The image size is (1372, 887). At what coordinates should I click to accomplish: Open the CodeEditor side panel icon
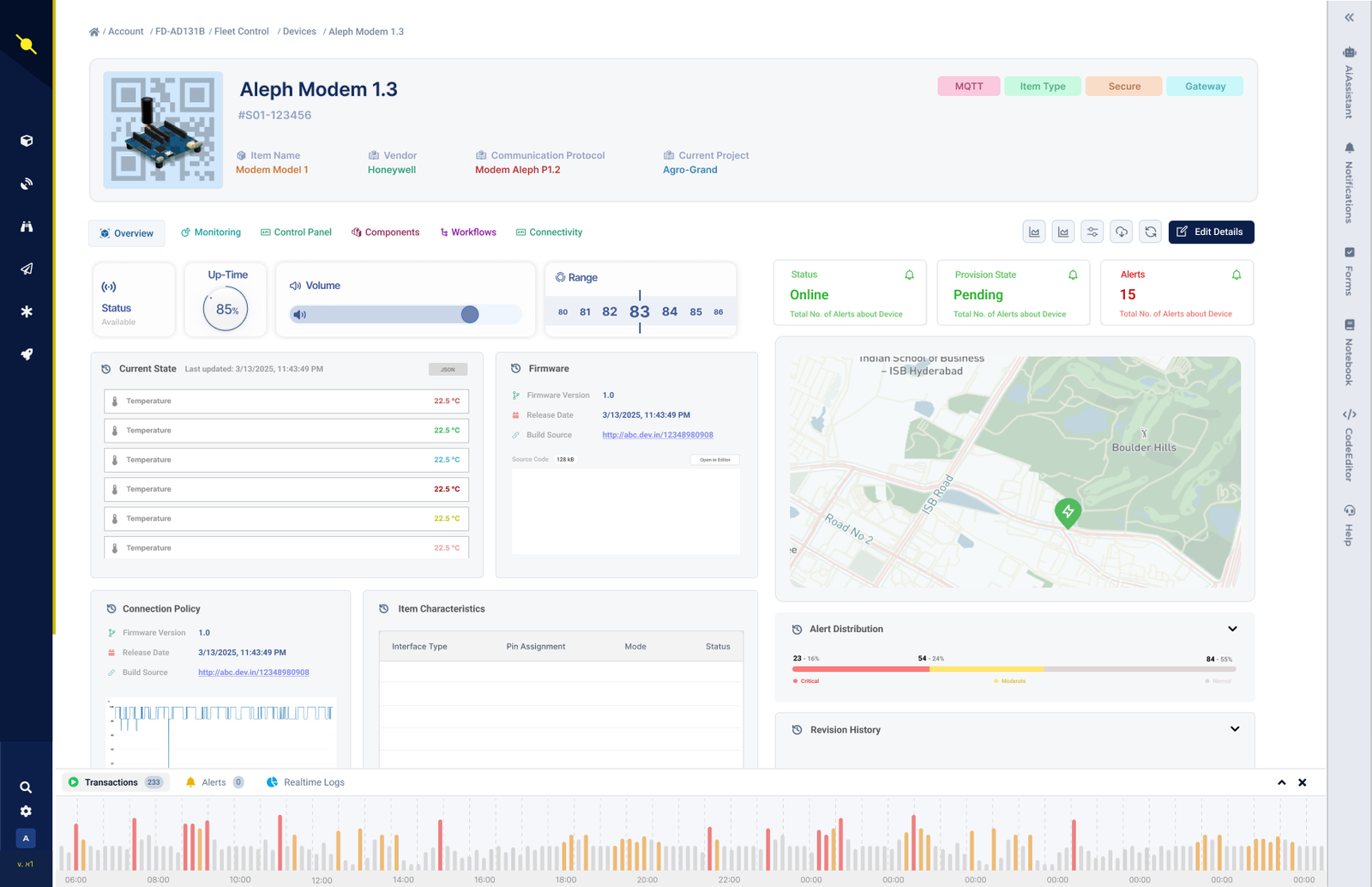[1349, 414]
